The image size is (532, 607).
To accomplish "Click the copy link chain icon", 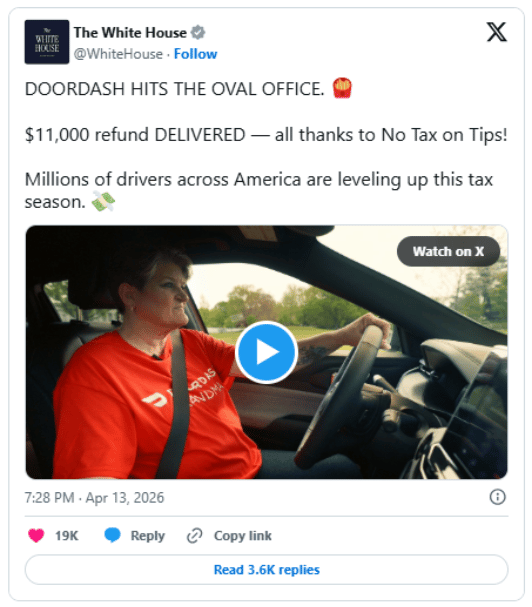I will 194,535.
